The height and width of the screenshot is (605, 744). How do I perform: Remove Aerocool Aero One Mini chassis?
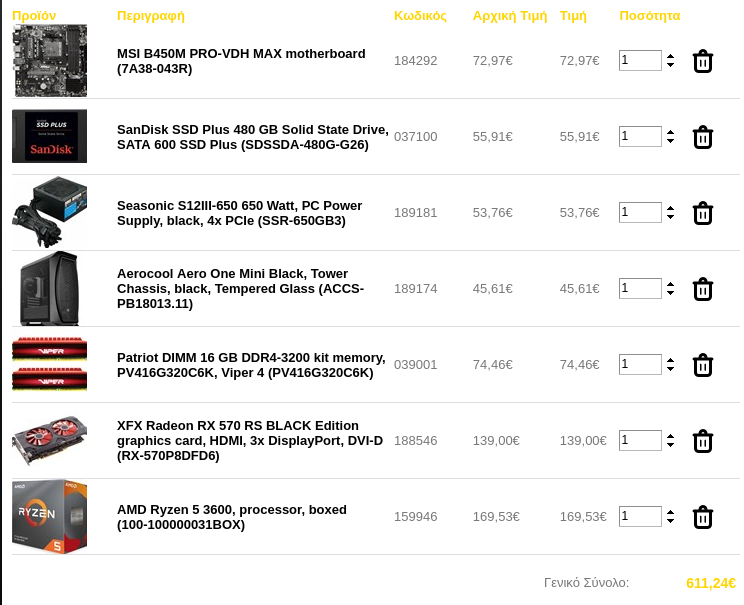703,289
